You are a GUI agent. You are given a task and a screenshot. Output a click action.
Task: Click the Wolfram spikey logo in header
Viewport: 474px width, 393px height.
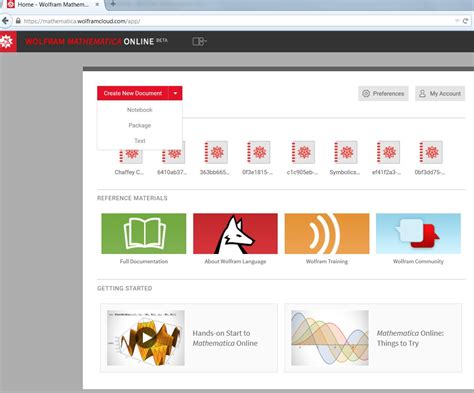[x=7, y=41]
